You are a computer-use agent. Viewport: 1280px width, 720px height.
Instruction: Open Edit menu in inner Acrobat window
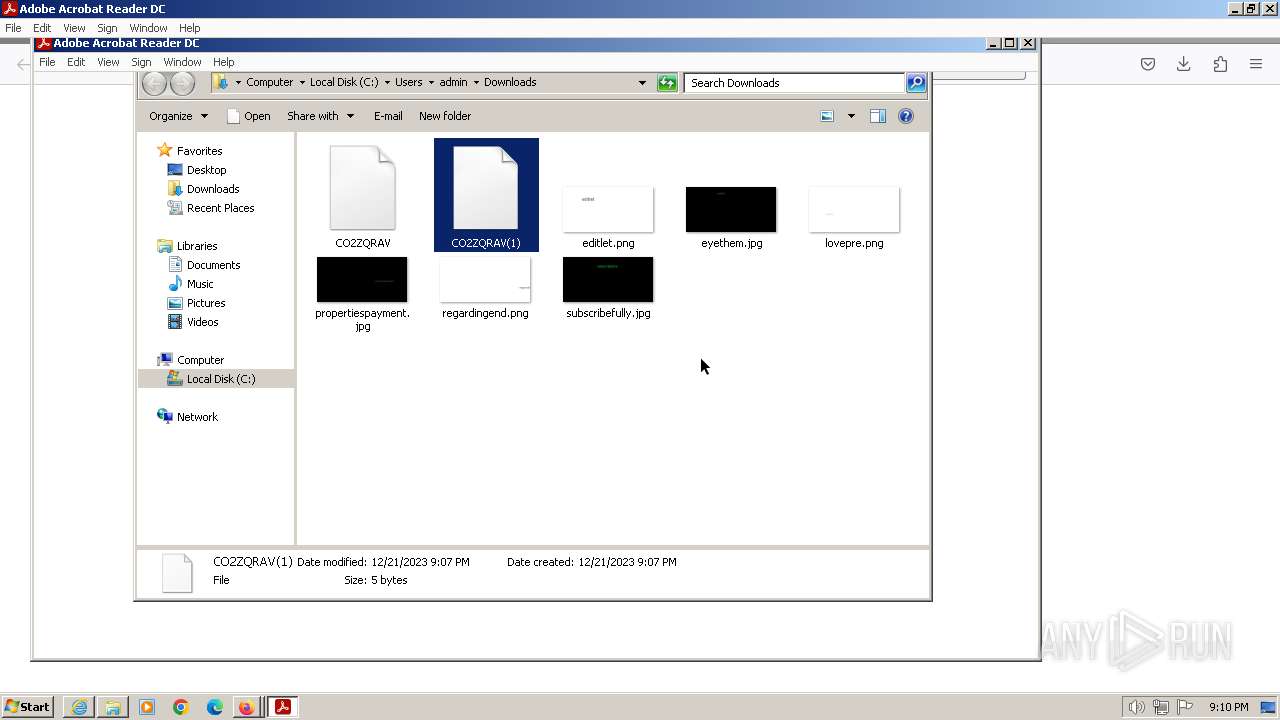(x=76, y=62)
